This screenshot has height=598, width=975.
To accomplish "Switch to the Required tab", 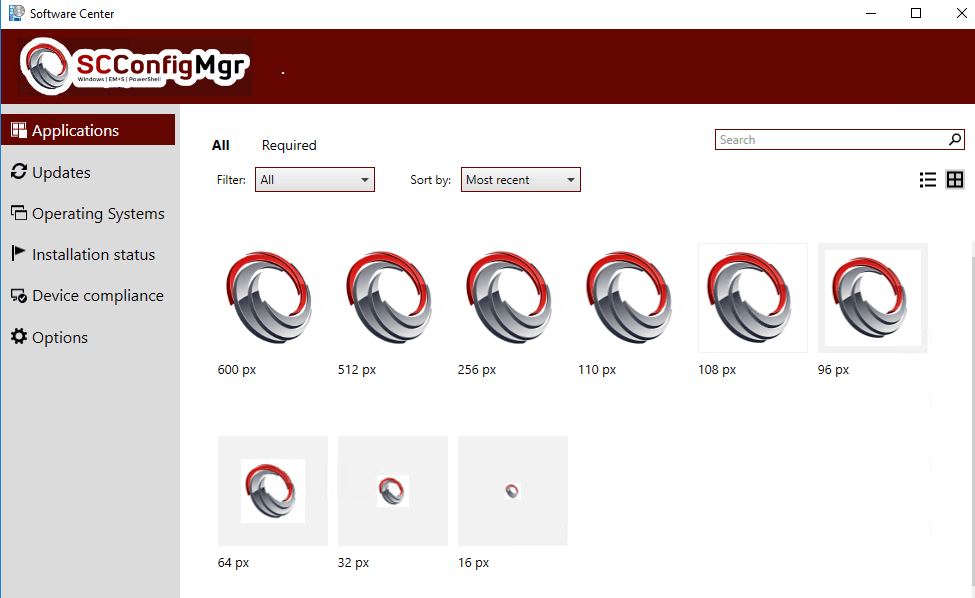I will point(289,145).
